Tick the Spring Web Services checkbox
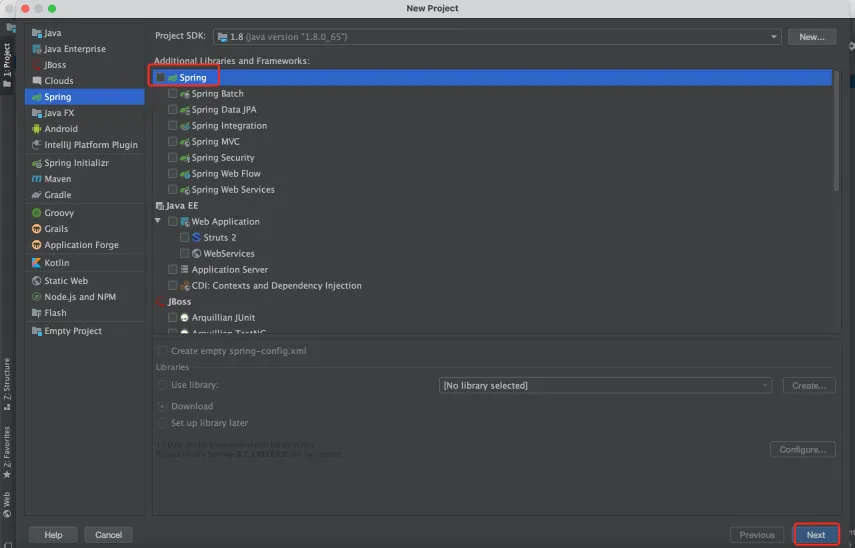Screen dimensions: 855x548 pos(172,190)
